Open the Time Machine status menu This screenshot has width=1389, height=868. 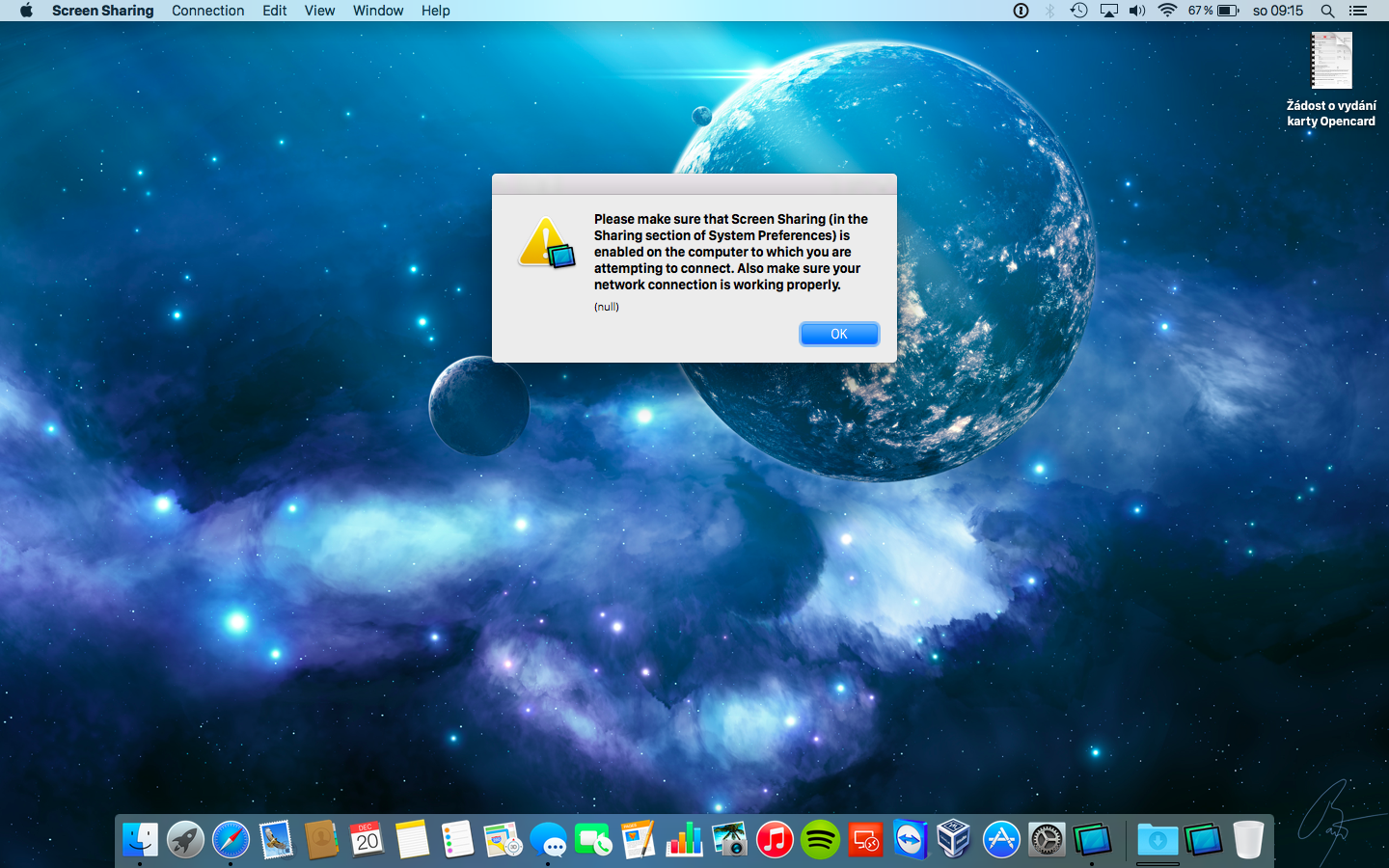[x=1079, y=11]
